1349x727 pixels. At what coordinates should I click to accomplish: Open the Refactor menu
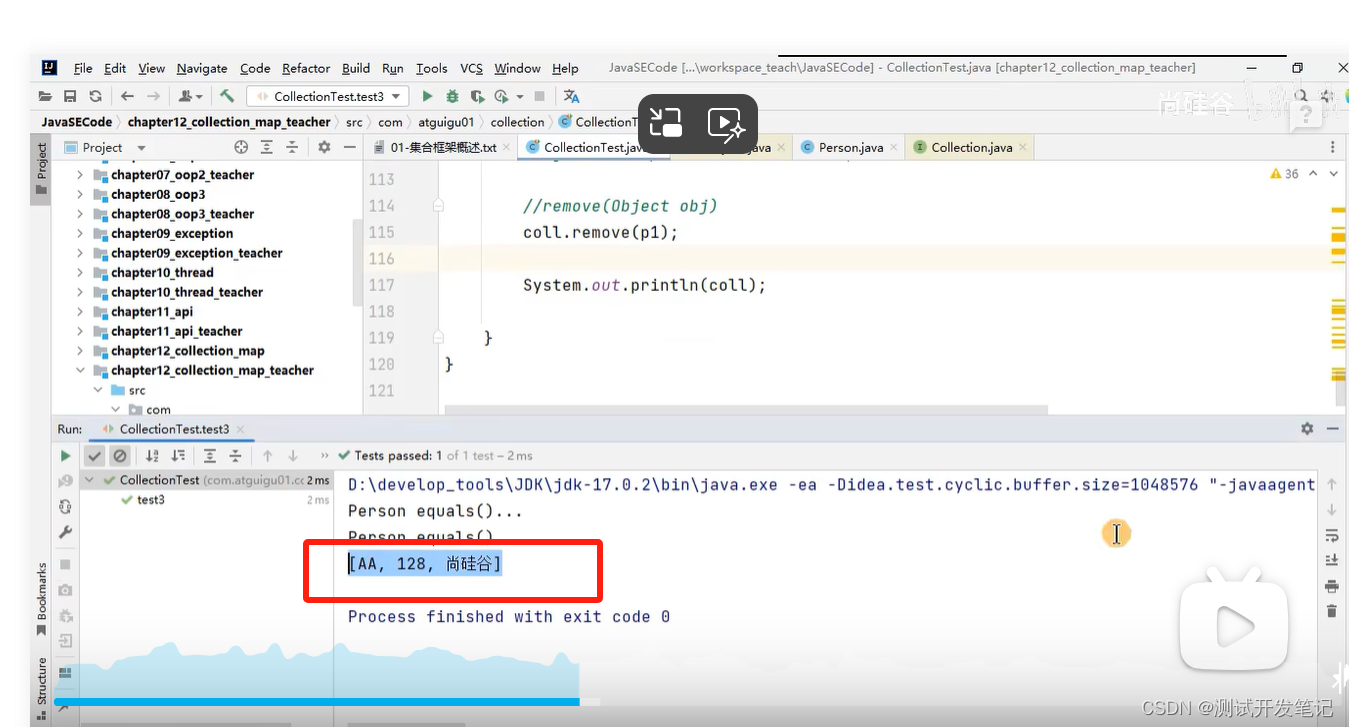[306, 68]
